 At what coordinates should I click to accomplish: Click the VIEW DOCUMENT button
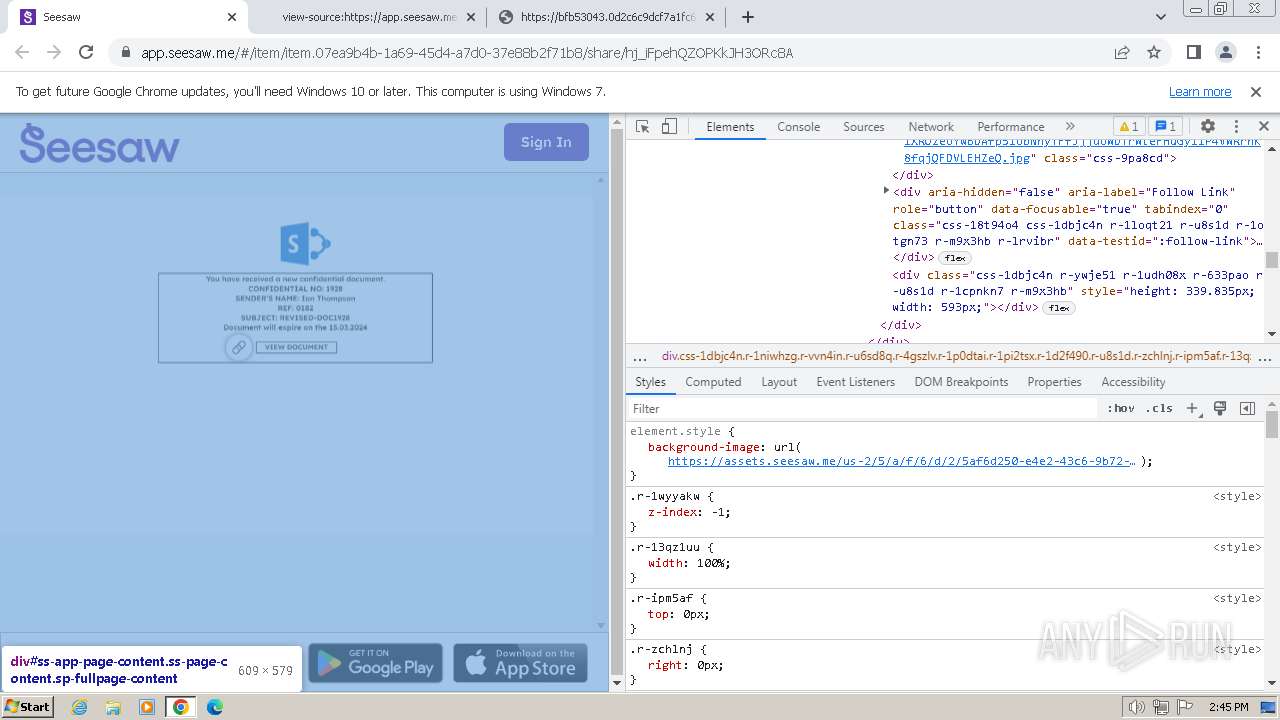coord(296,347)
